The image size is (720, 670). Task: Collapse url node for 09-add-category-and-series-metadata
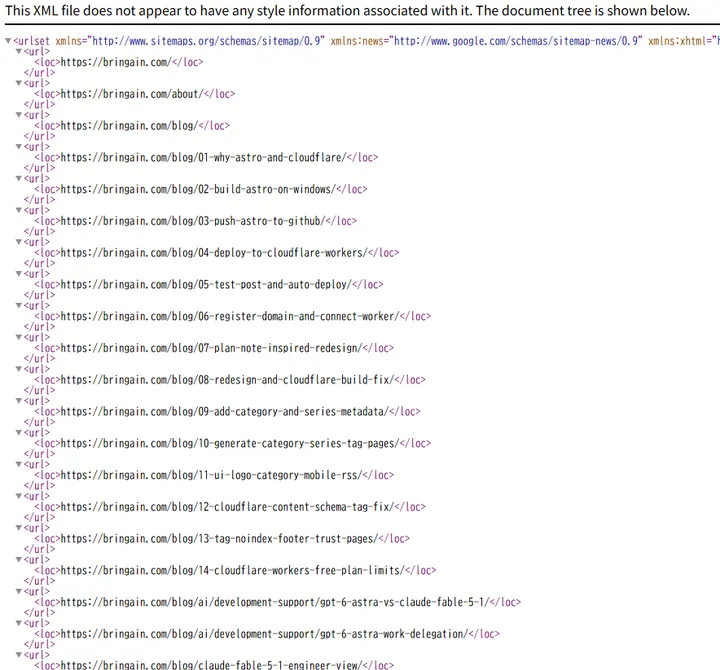(x=19, y=400)
